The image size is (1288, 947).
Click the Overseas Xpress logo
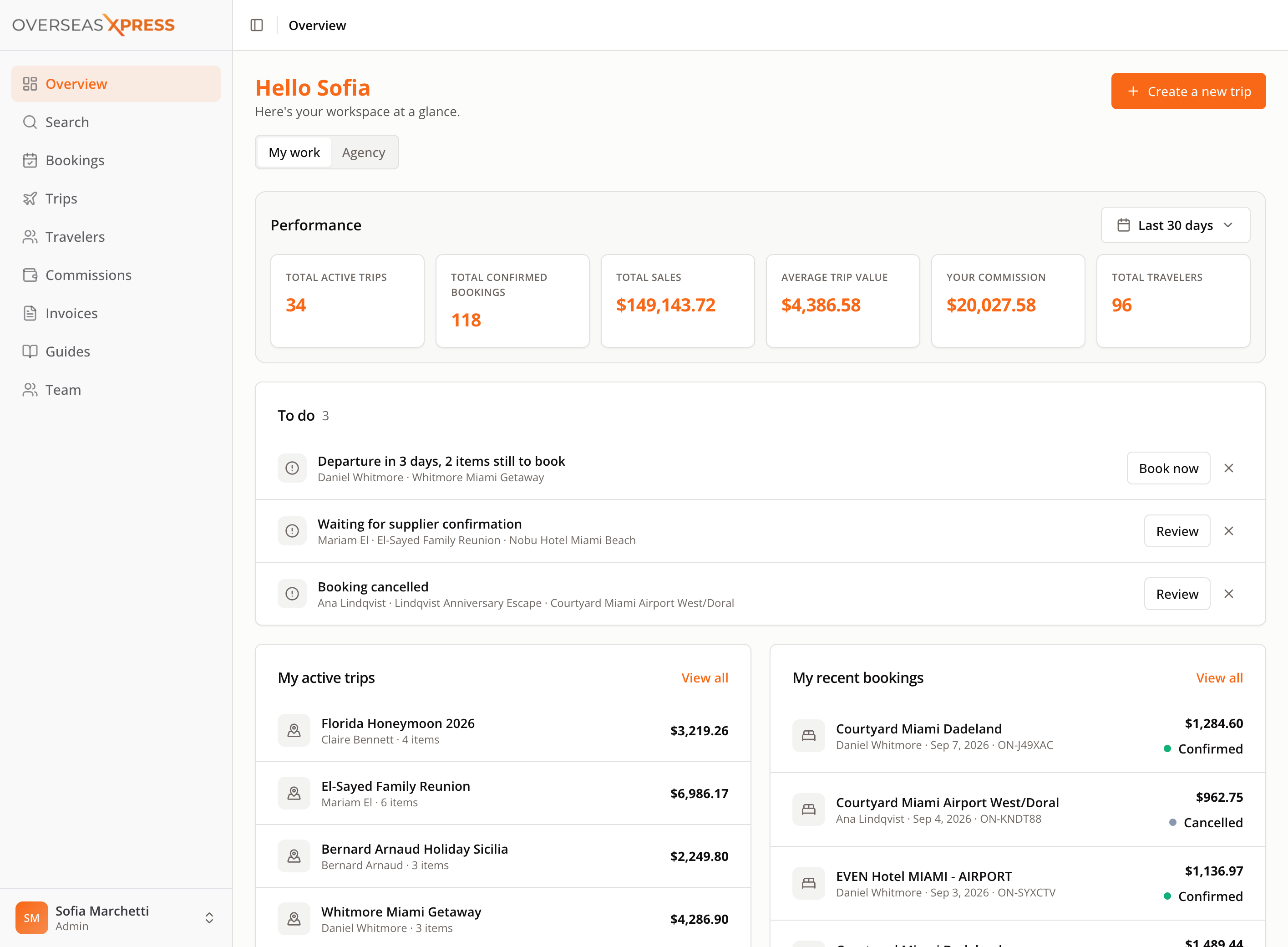[93, 25]
